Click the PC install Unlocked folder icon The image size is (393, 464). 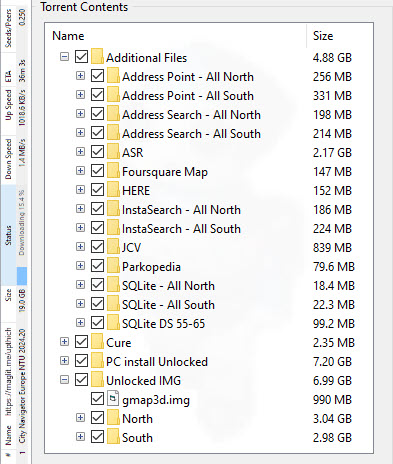[x=97, y=361]
